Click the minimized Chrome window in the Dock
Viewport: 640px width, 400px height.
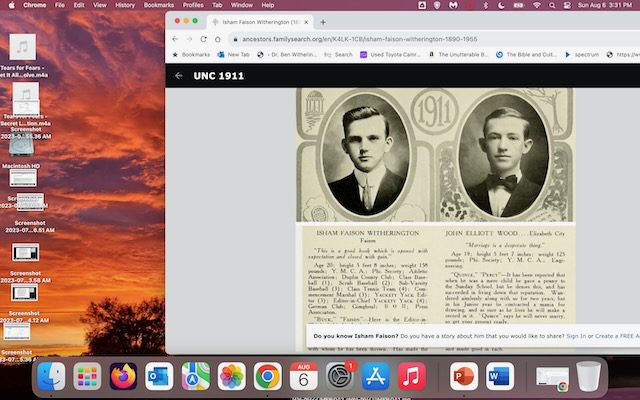coord(552,378)
